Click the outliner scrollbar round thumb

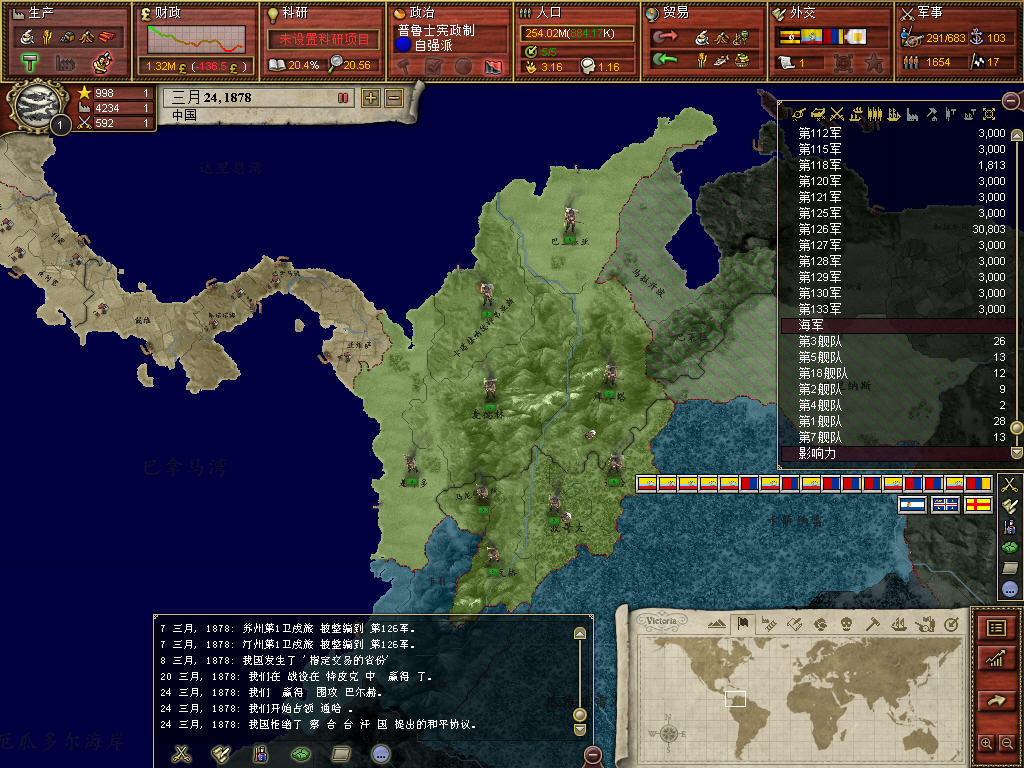(x=1016, y=428)
